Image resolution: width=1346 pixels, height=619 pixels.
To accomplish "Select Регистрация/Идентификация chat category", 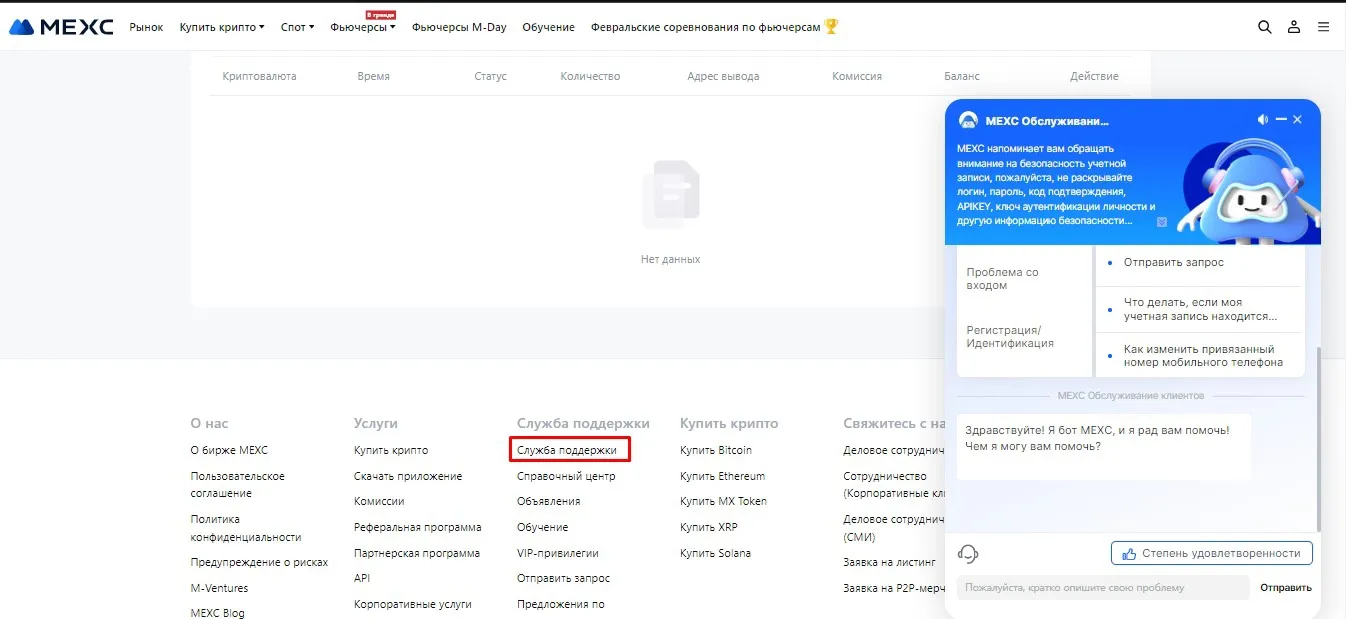I will click(x=1010, y=336).
